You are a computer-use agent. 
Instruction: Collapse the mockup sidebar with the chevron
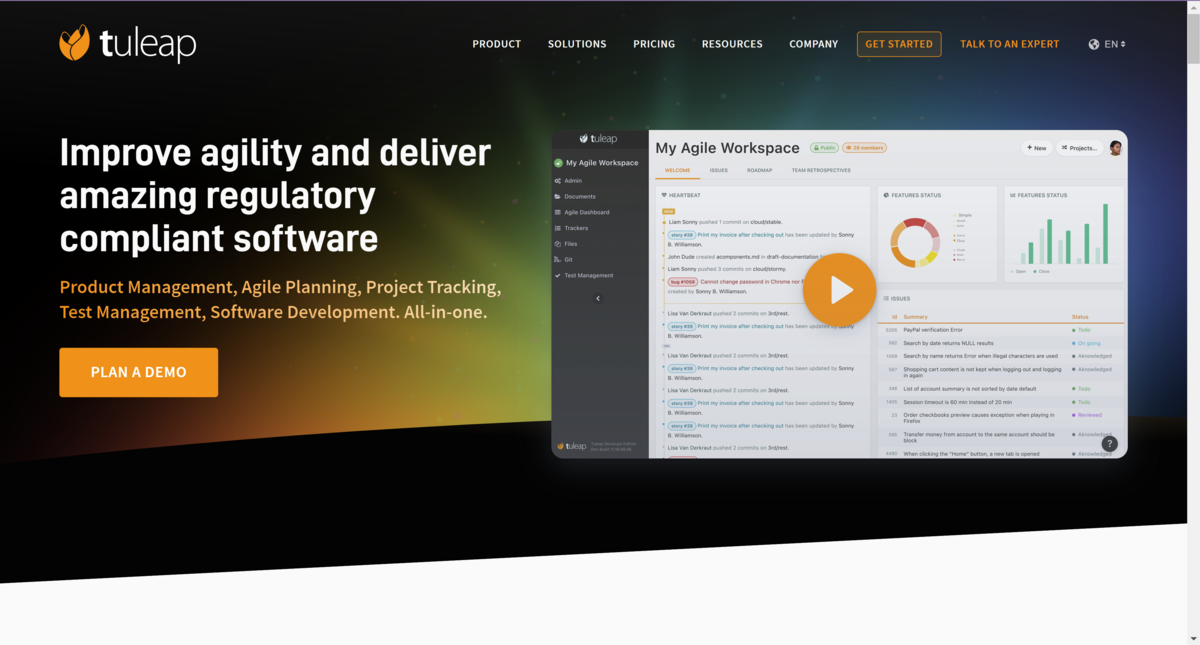click(598, 298)
